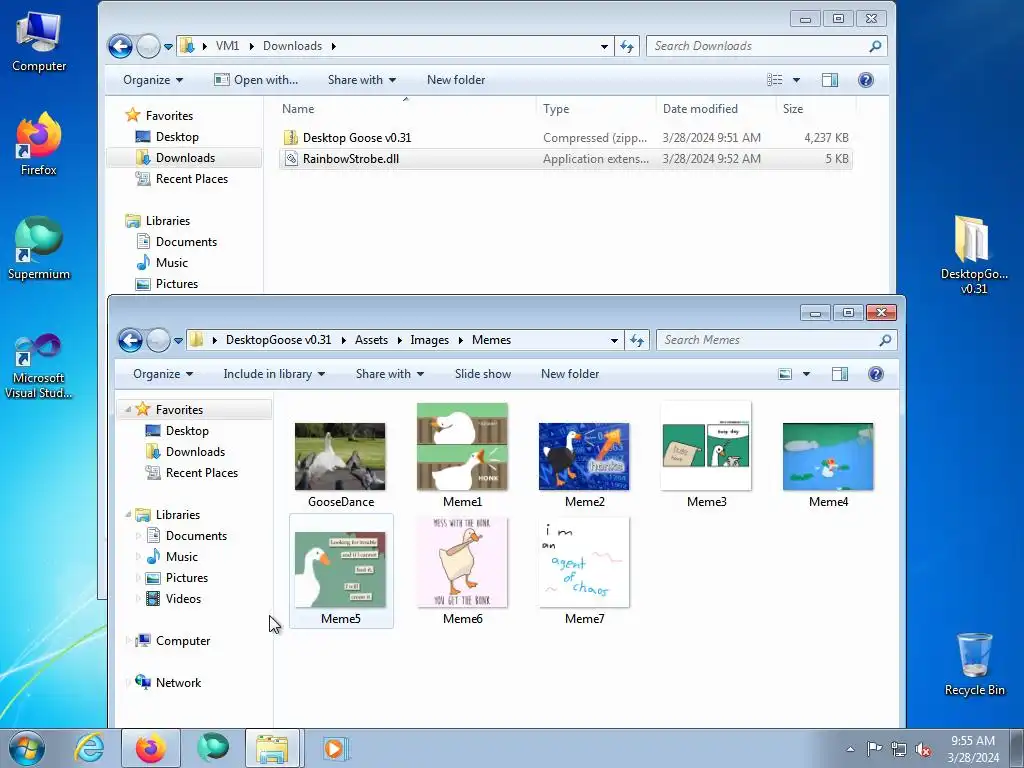This screenshot has height=768, width=1024.
Task: Select GooseDance thumbnail
Action: [x=340, y=456]
